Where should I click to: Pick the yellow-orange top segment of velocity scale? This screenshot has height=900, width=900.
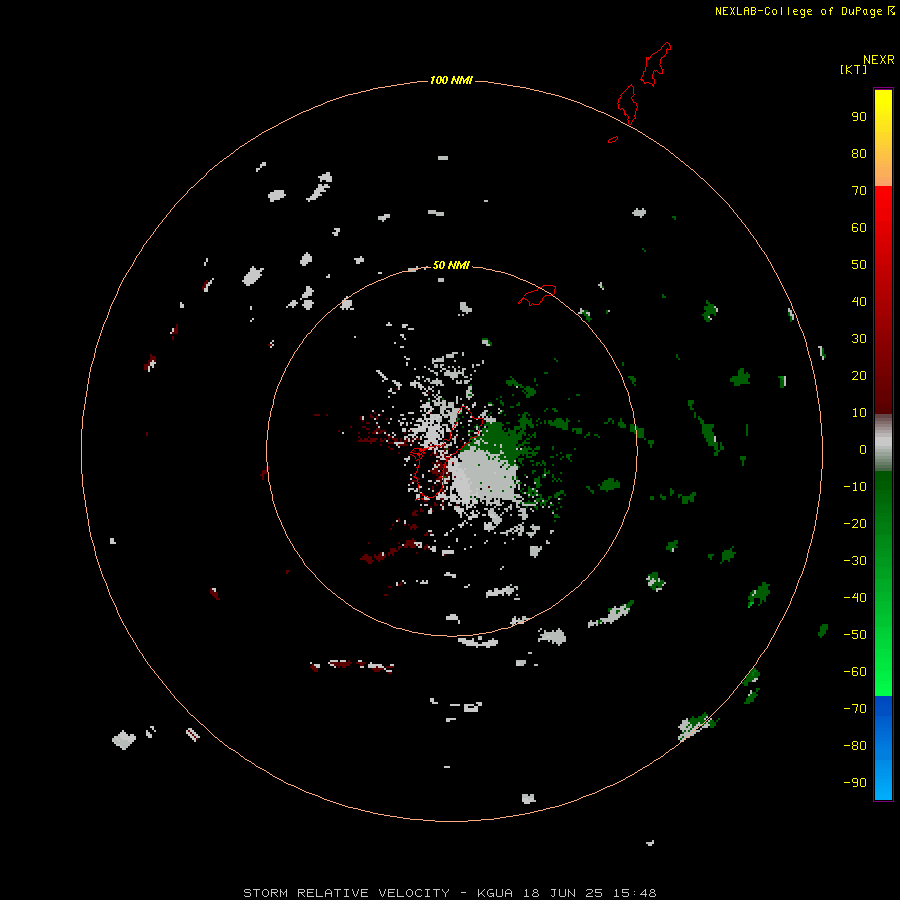(x=883, y=138)
